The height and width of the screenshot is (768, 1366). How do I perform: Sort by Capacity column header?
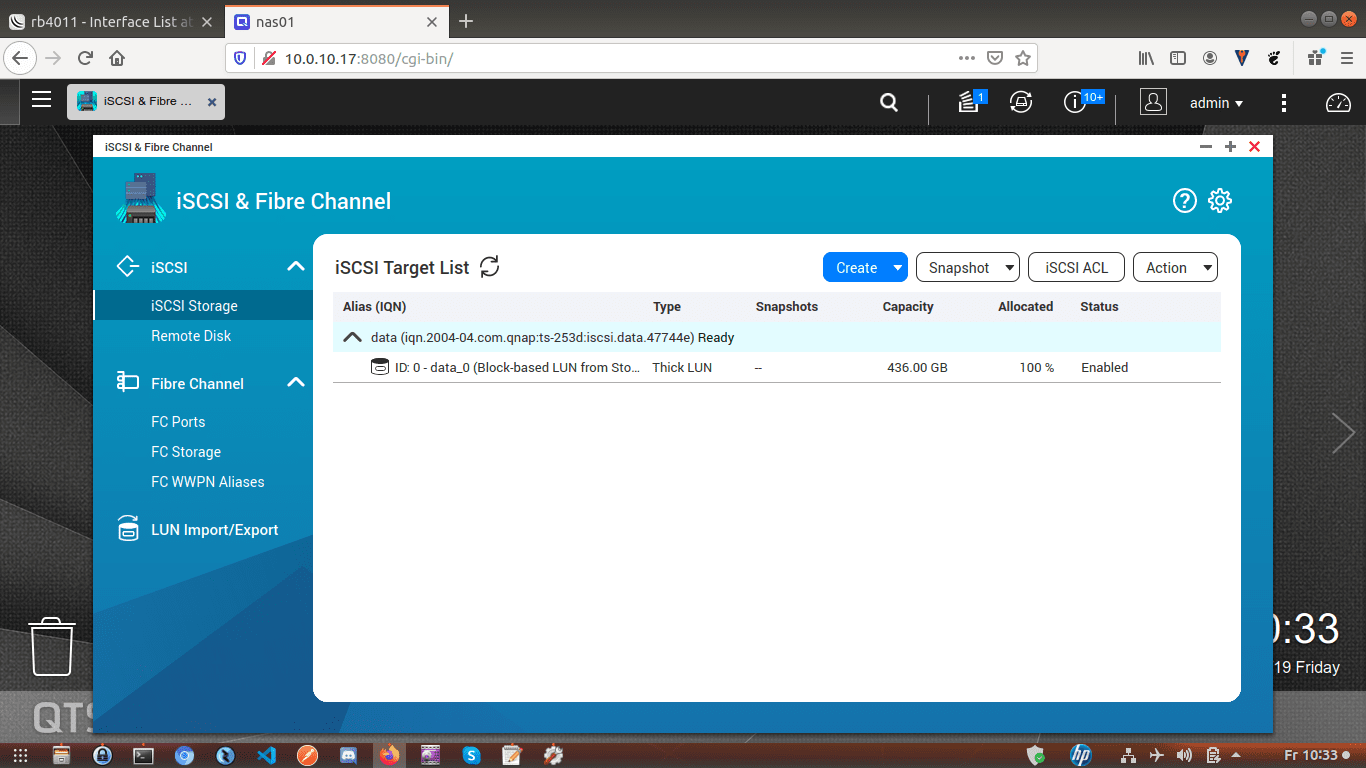(908, 306)
